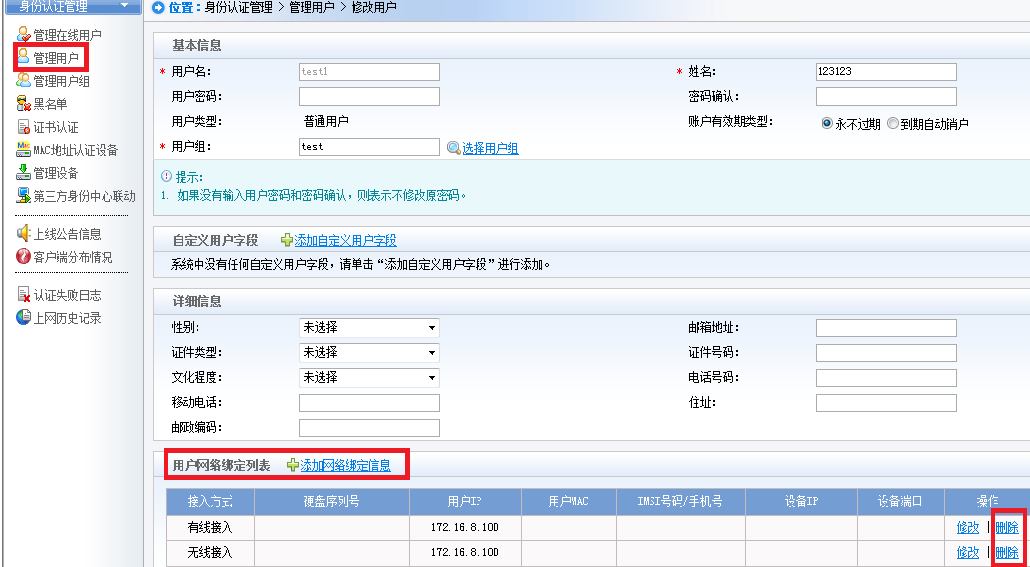This screenshot has height=567, width=1030.
Task: Click the MAC地址认证设备 icon
Action: coord(24,150)
